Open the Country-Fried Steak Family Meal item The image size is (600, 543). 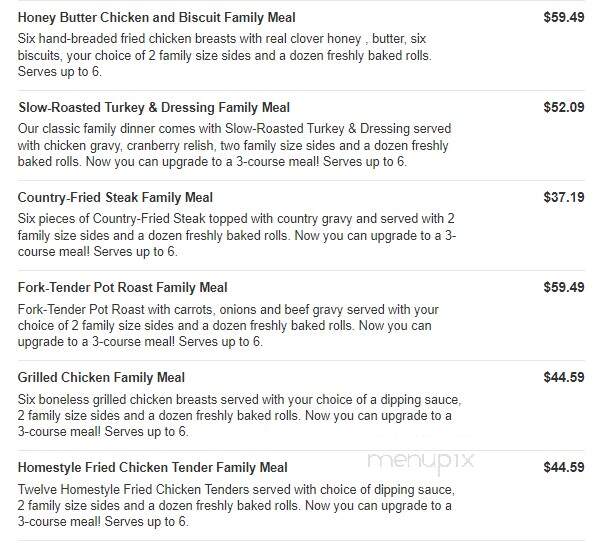115,197
